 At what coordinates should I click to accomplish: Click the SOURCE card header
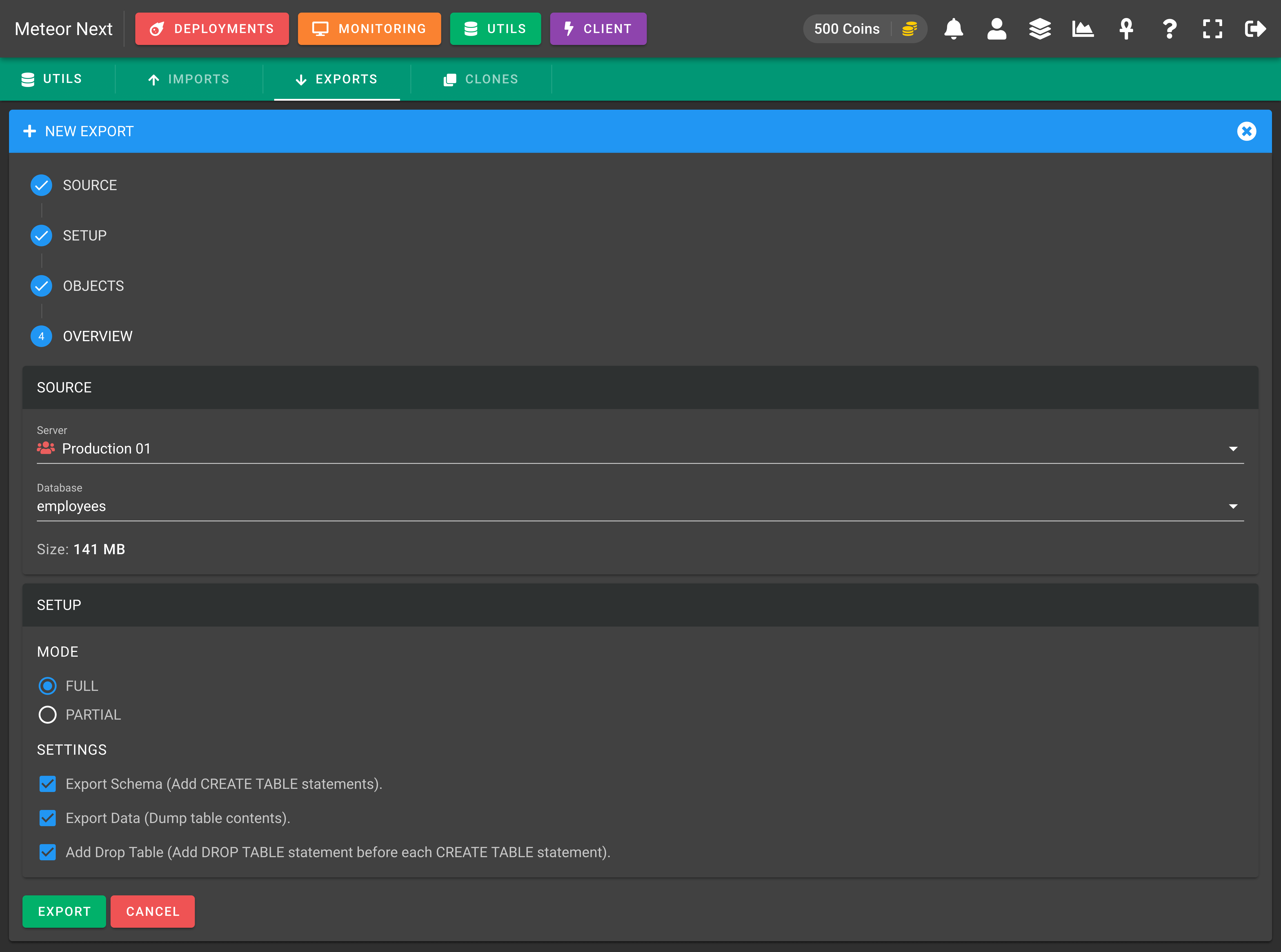[640, 387]
